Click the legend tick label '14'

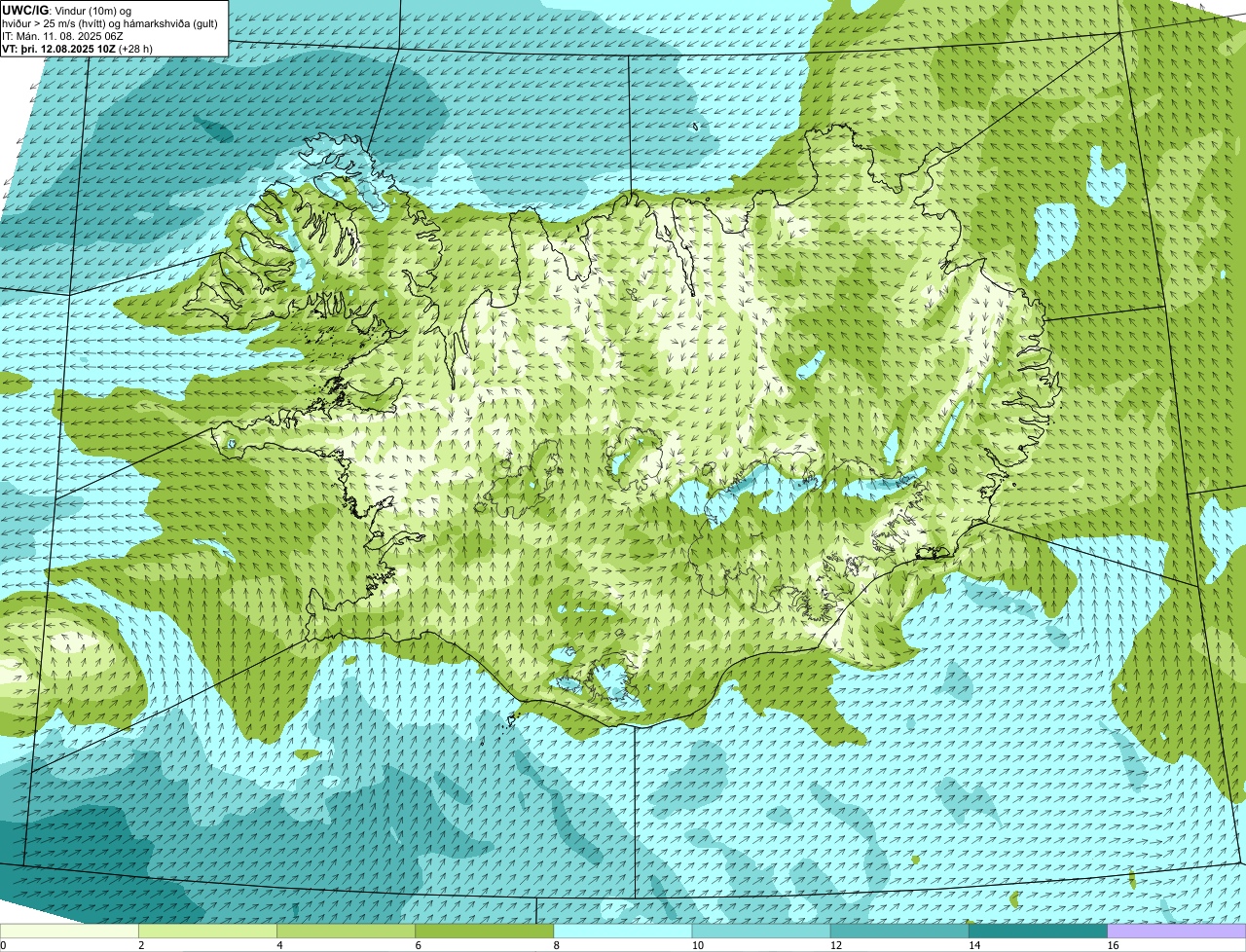[x=973, y=945]
